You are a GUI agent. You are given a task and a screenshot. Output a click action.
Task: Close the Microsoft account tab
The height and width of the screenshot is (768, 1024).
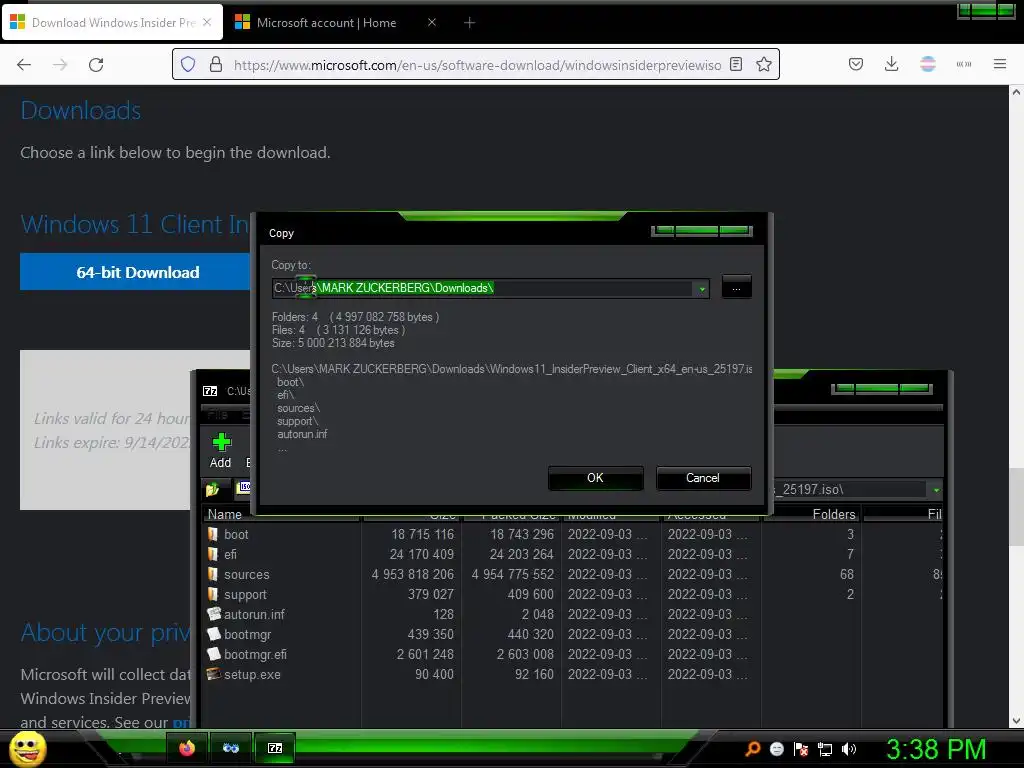[432, 22]
